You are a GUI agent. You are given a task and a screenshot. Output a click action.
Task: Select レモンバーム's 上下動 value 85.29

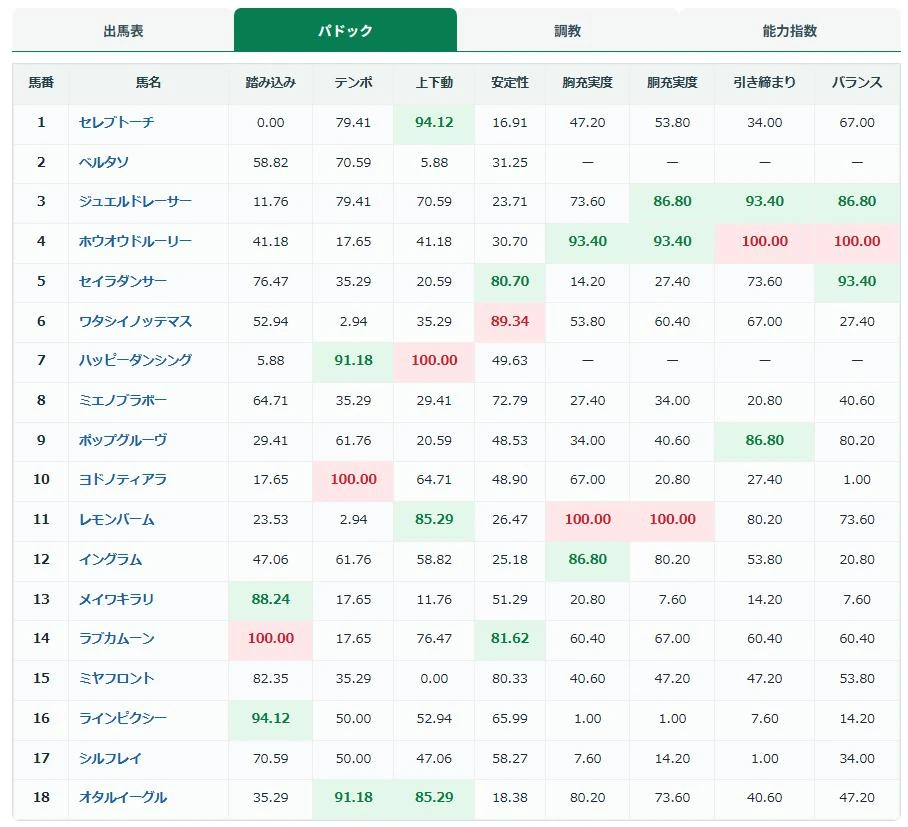(434, 519)
